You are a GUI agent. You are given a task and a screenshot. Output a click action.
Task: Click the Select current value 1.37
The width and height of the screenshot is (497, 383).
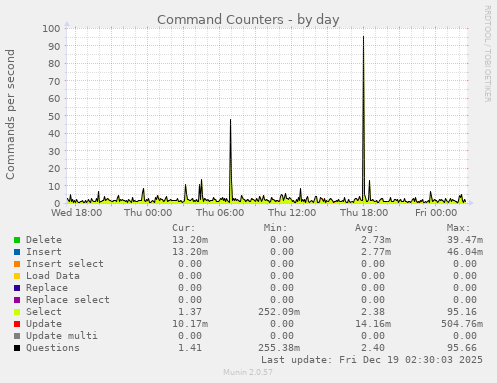coord(190,312)
